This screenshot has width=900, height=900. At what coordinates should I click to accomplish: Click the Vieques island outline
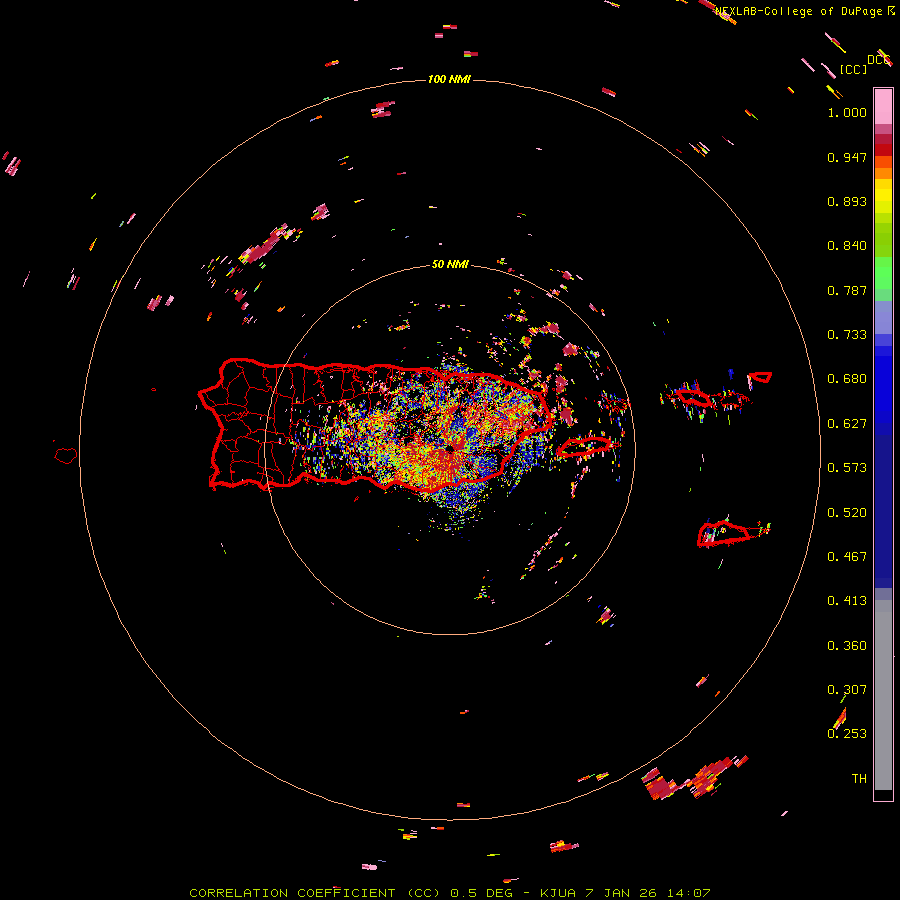pyautogui.click(x=584, y=447)
